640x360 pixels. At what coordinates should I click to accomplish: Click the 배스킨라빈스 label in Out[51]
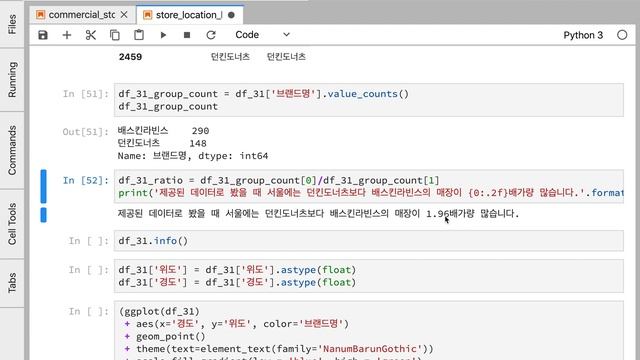(x=143, y=131)
